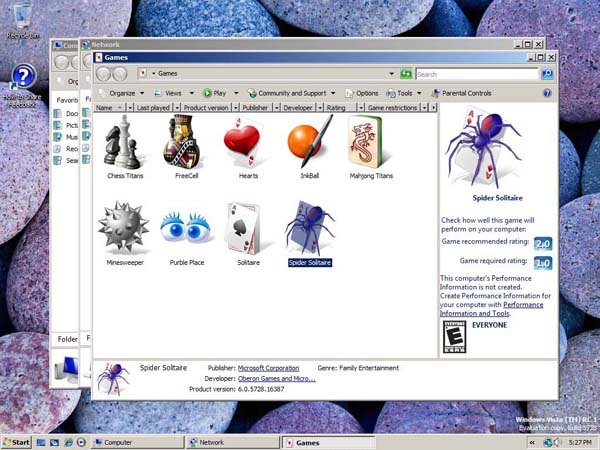Open the Mahjong Titans icon
600x450 pixels.
click(370, 142)
